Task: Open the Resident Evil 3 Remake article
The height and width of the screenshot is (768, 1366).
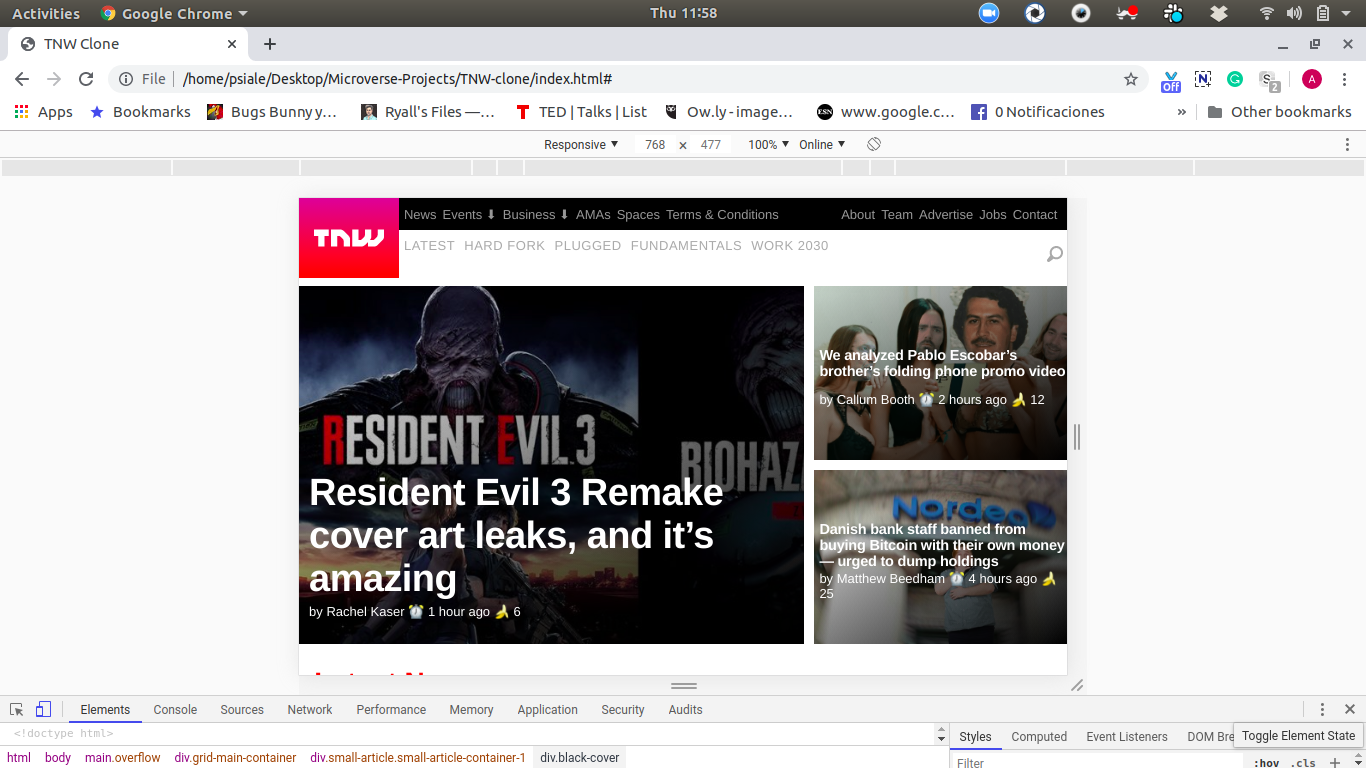Action: [x=516, y=535]
